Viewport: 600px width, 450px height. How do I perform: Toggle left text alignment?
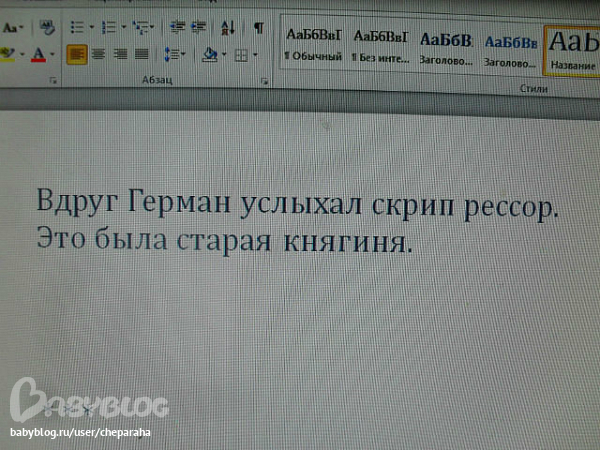pos(77,54)
